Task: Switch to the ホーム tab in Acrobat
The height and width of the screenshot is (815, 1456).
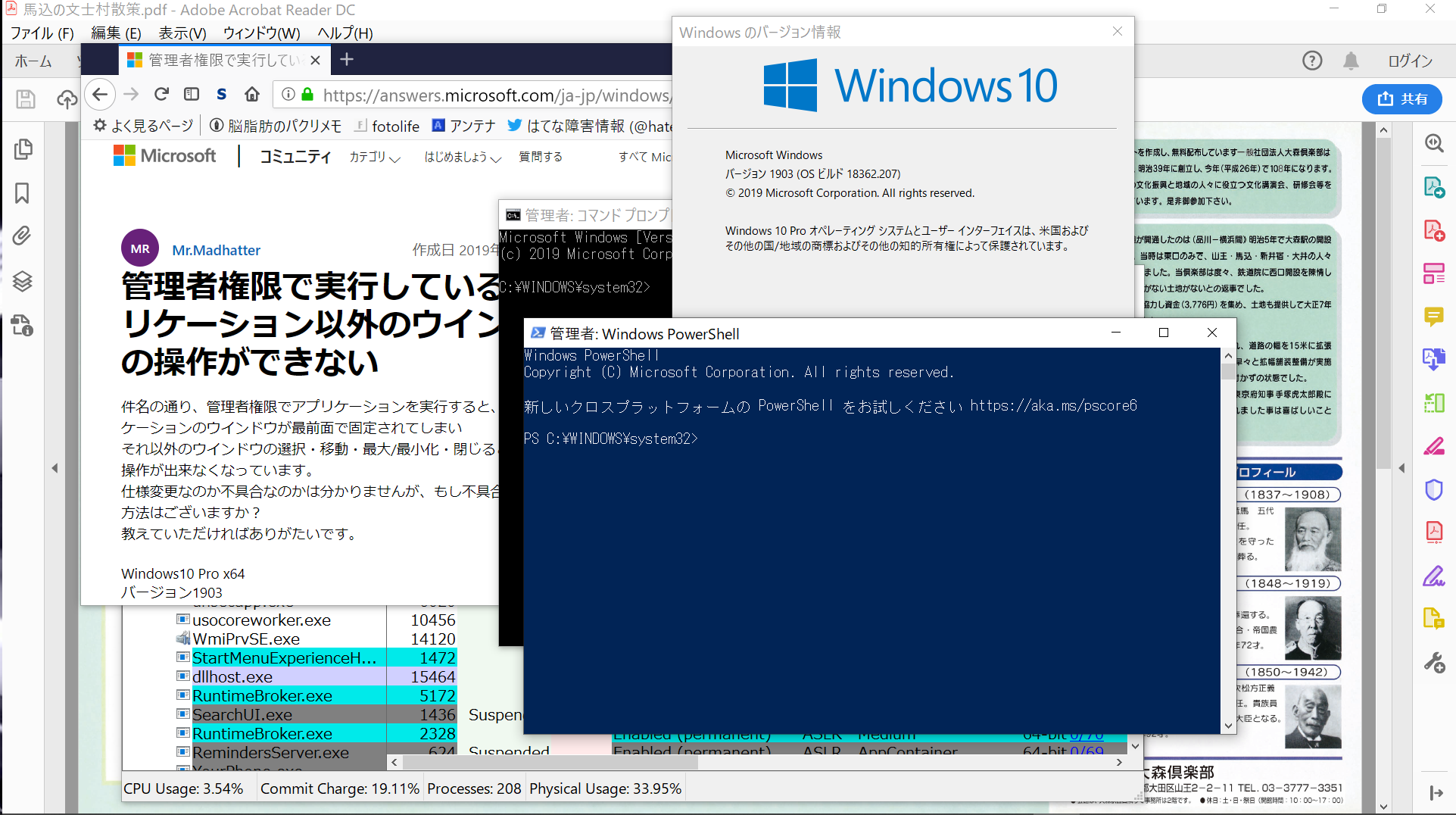Action: pos(33,61)
